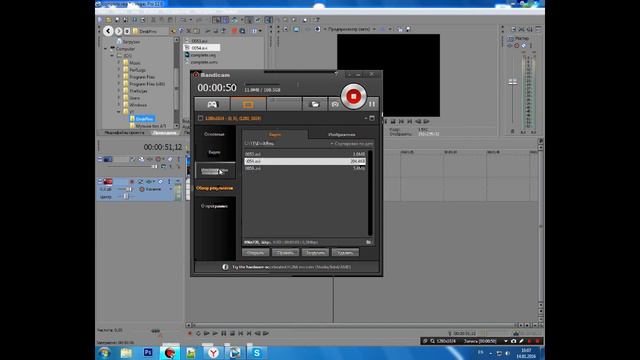The width and height of the screenshot is (640, 360).
Task: Click hardware accelerated H.264 tip link
Action: pyautogui.click(x=291, y=267)
